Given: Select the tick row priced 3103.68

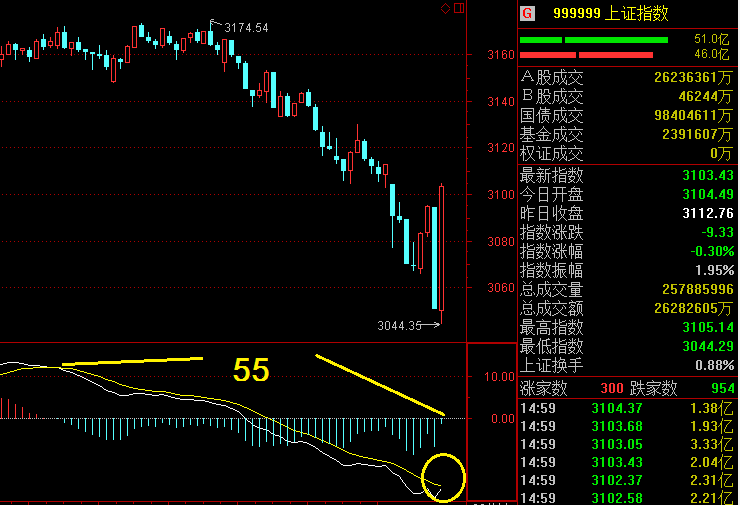Looking at the screenshot, I should 627,426.
